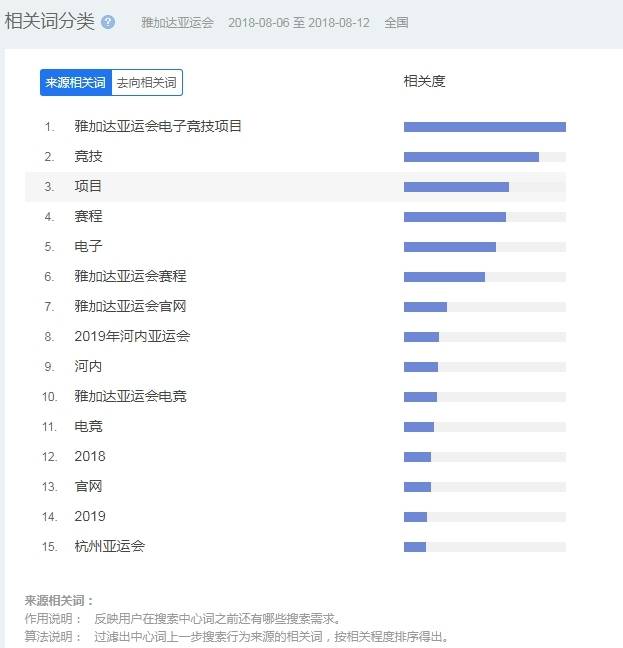Open the 赛程 related keyword
This screenshot has height=648, width=623.
(x=88, y=217)
